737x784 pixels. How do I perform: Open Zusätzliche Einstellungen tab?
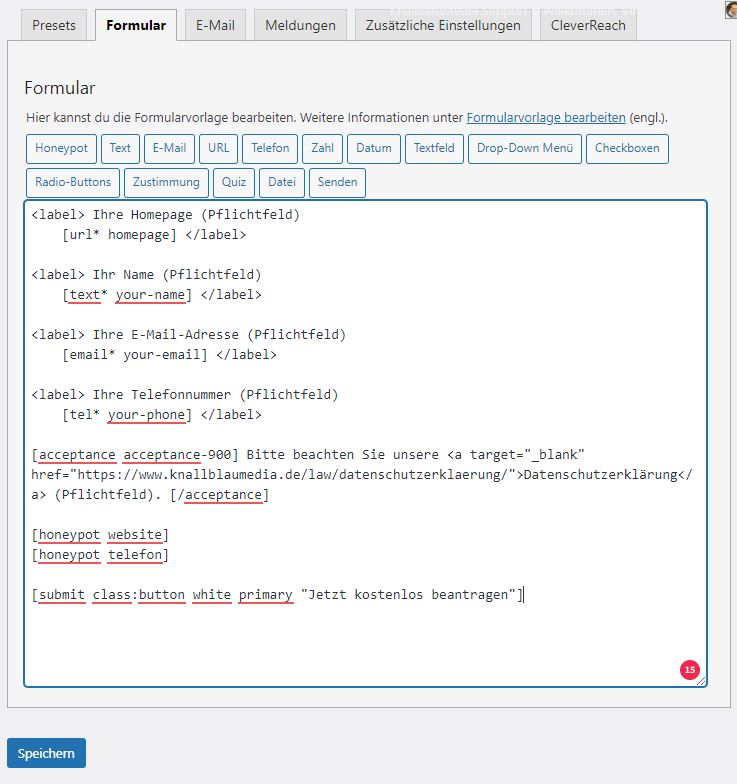(443, 25)
